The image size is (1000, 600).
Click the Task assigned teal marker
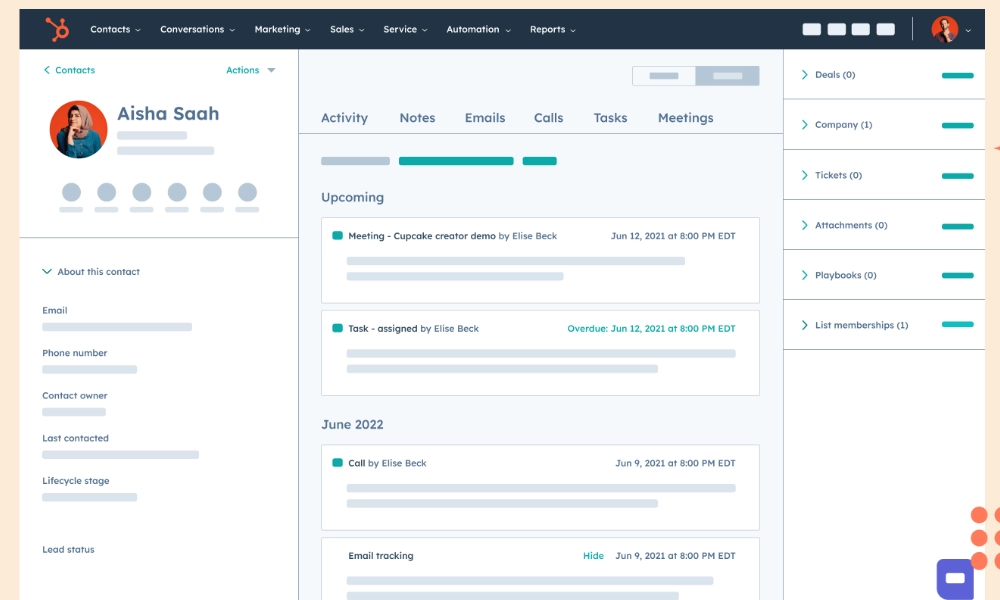[x=337, y=328]
